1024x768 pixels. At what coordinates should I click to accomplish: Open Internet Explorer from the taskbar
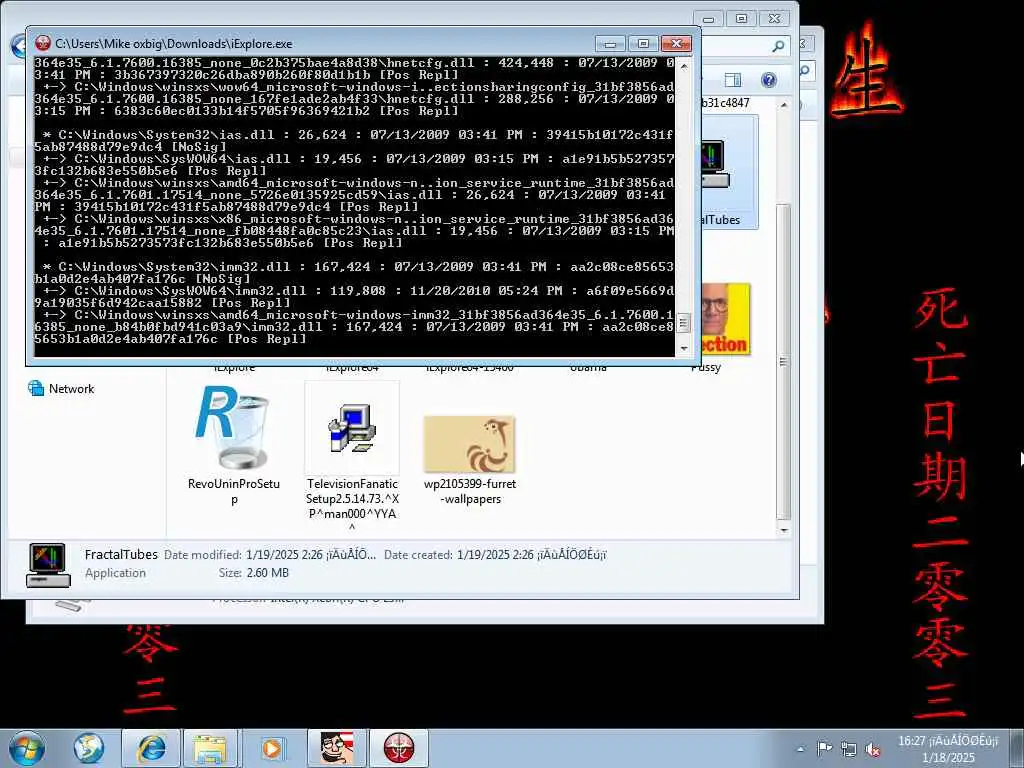click(x=151, y=748)
